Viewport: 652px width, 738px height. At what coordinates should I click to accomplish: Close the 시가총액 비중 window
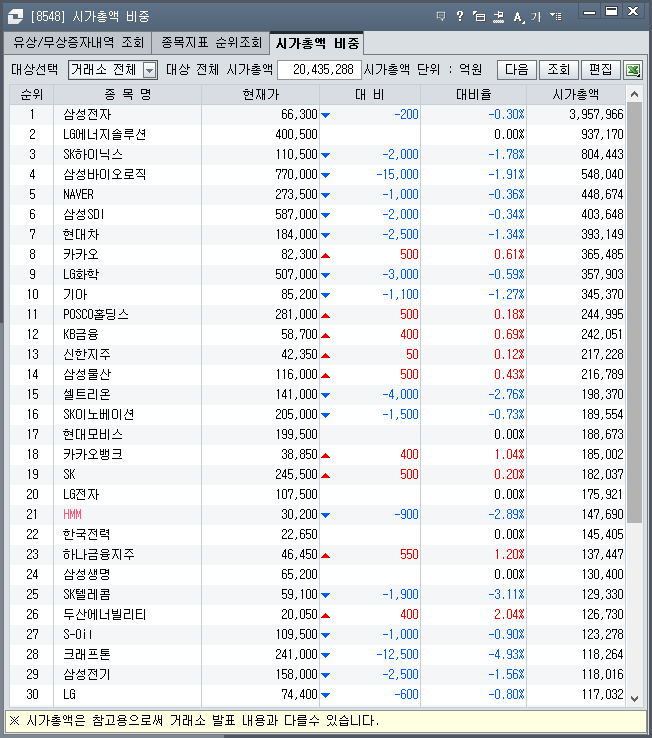633,11
